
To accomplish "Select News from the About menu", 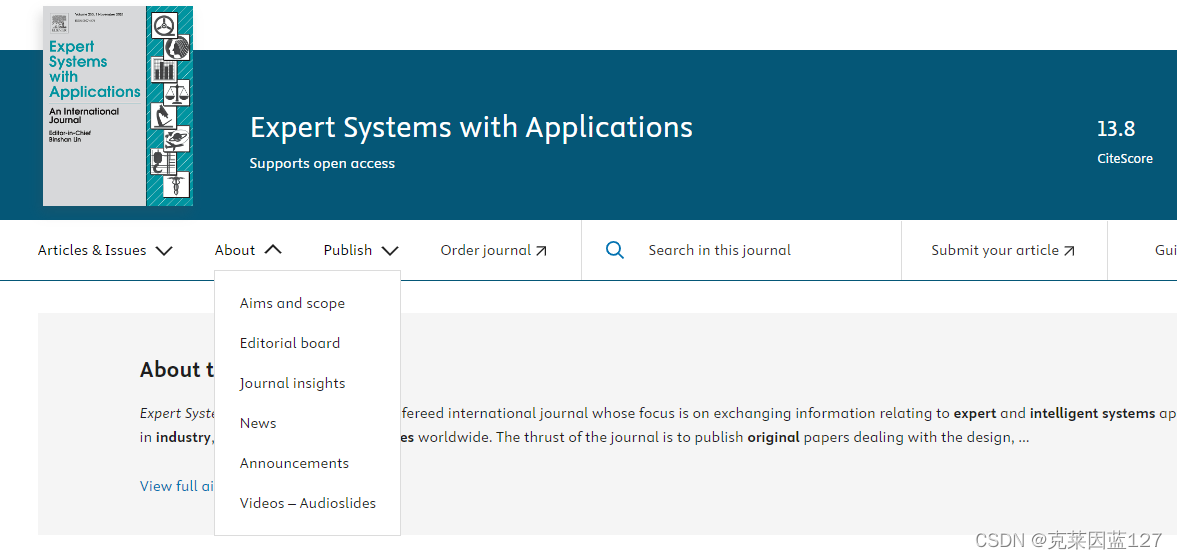I will pyautogui.click(x=257, y=423).
